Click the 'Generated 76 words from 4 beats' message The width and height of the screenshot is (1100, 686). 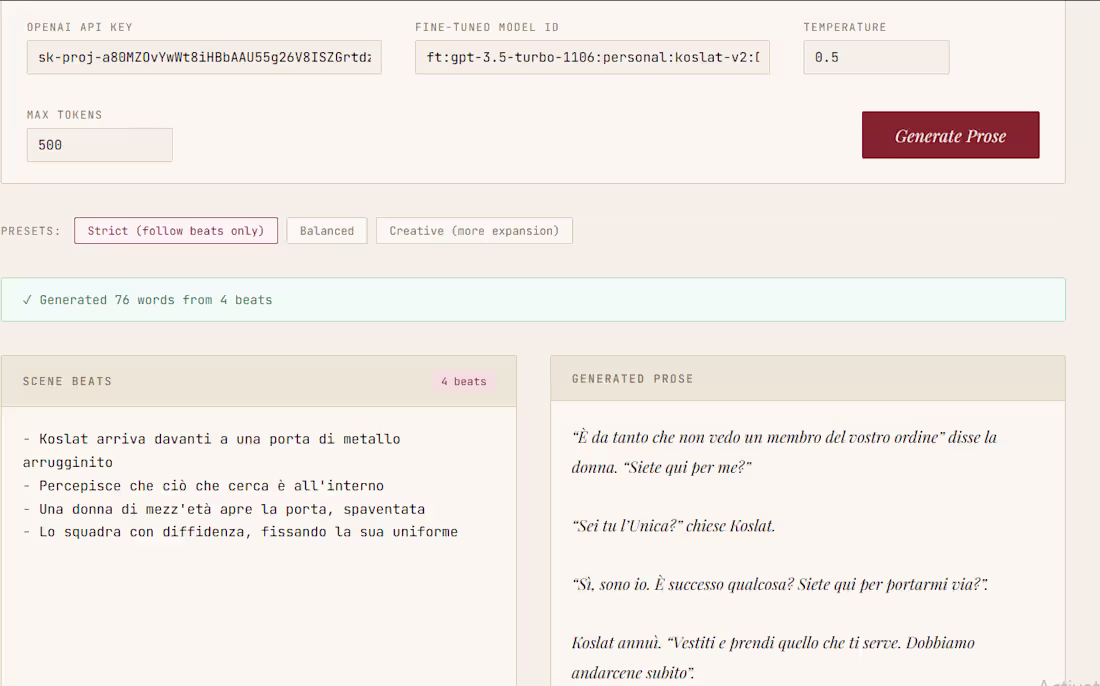point(156,300)
